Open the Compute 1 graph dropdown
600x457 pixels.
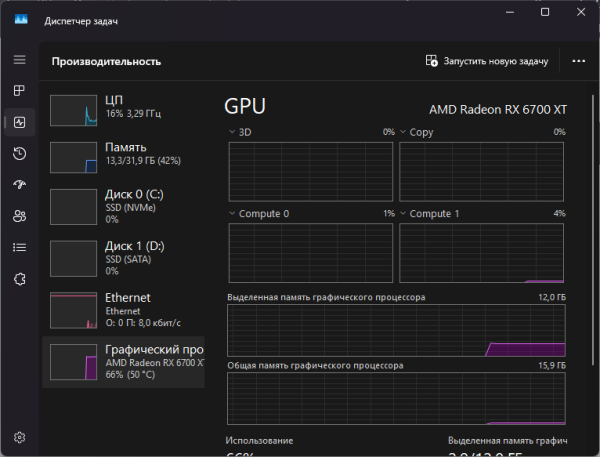[405, 214]
